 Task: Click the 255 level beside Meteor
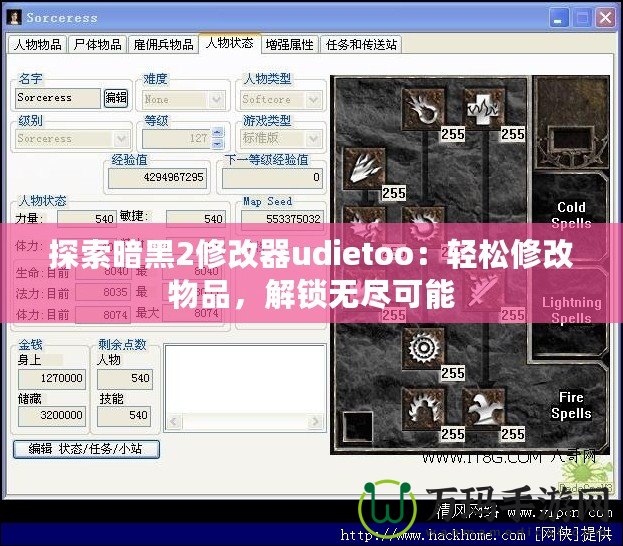tap(453, 374)
